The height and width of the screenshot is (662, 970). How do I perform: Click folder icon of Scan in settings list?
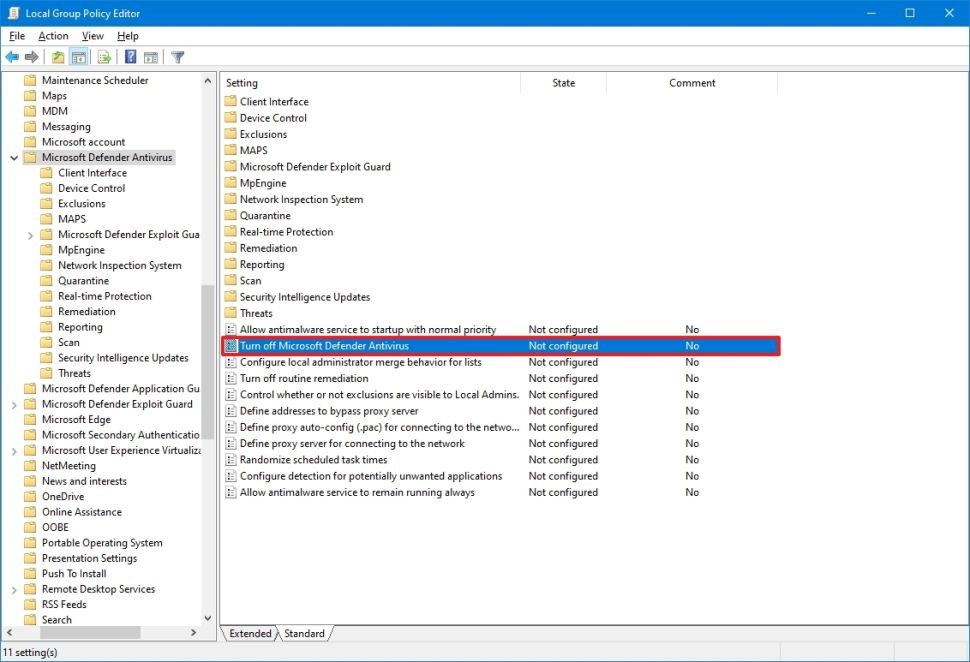pyautogui.click(x=231, y=280)
